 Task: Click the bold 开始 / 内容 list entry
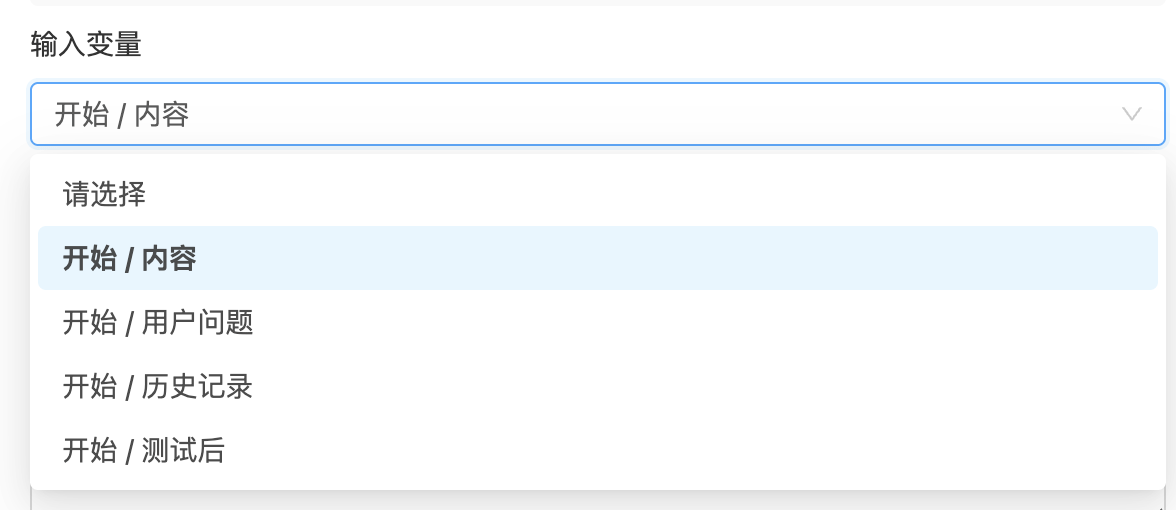pyautogui.click(x=598, y=258)
